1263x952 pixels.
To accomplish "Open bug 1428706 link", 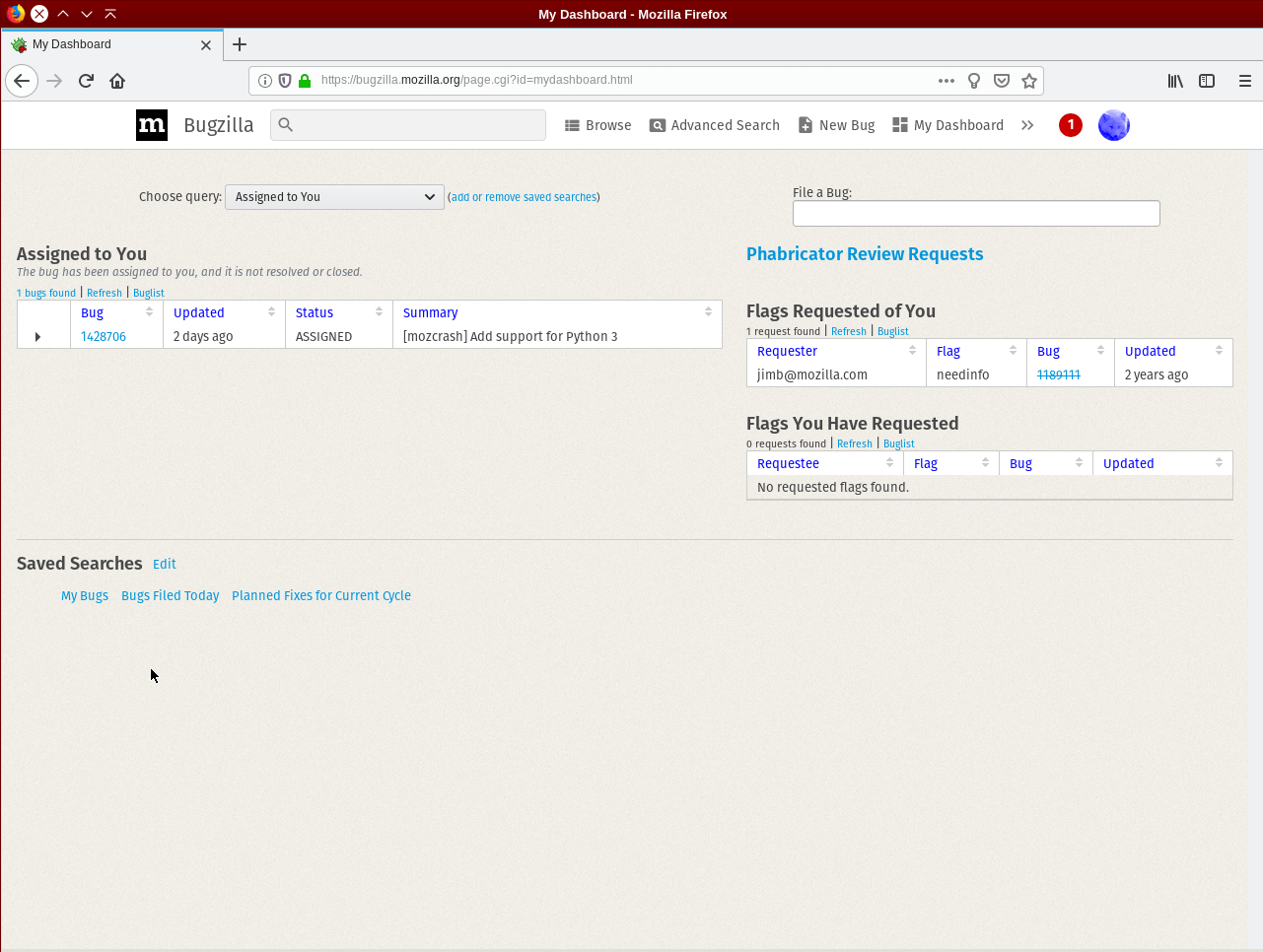I will click(x=104, y=337).
